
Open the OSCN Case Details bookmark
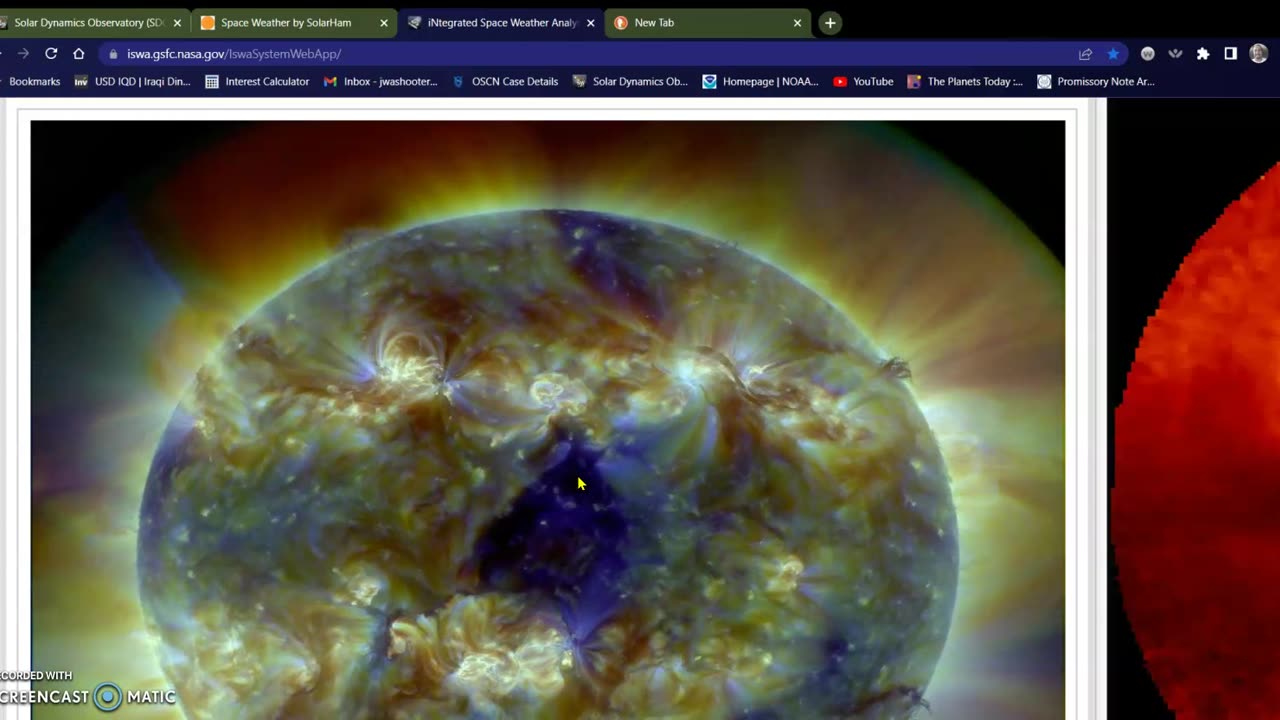click(x=505, y=82)
